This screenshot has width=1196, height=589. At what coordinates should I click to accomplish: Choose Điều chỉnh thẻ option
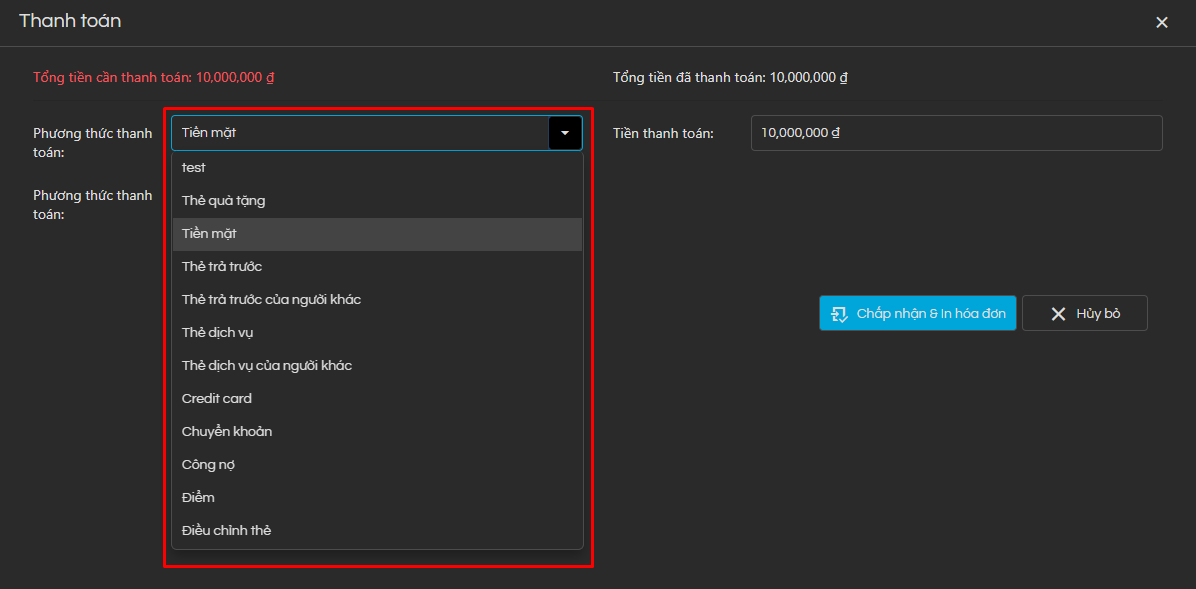tap(226, 531)
